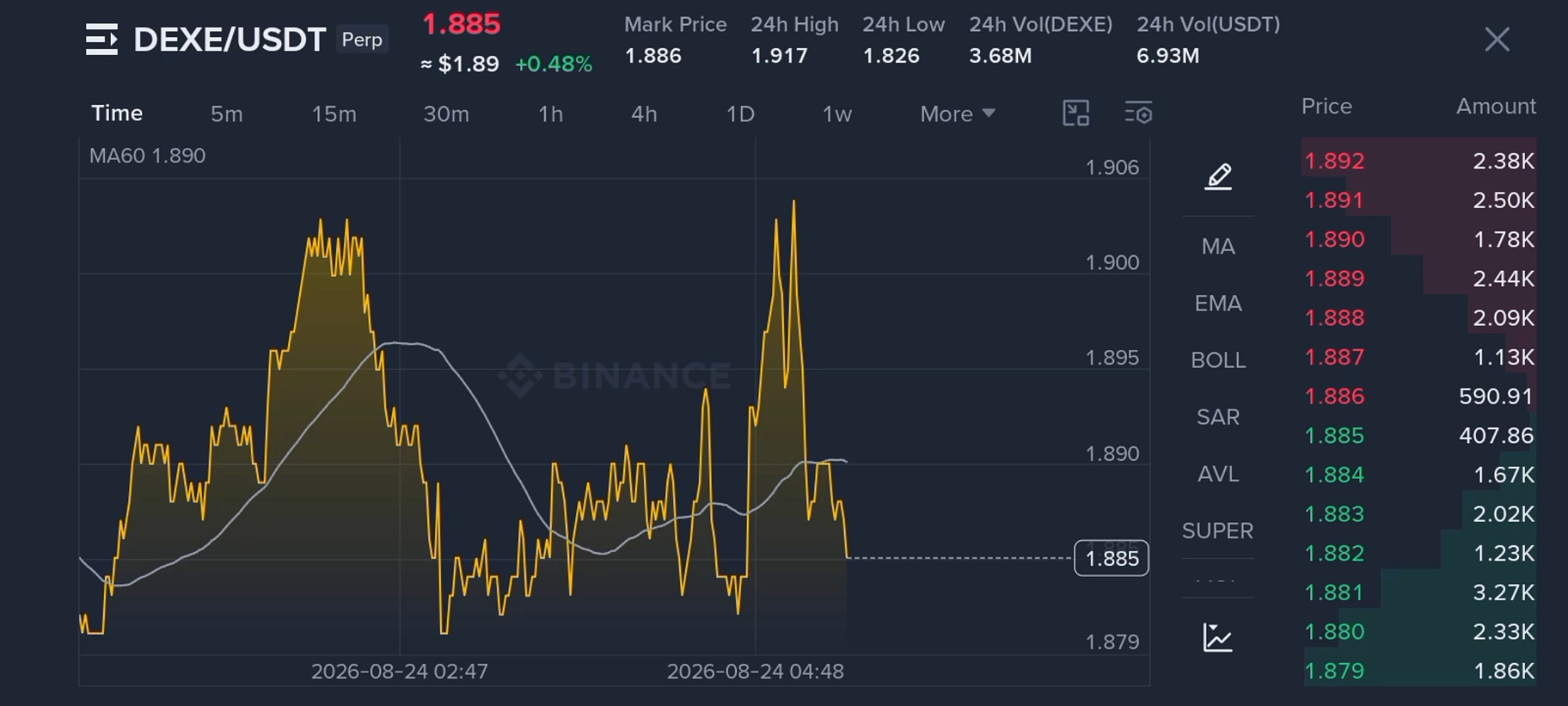1568x706 pixels.
Task: Select the 1.884 bid order row
Action: tap(1419, 475)
